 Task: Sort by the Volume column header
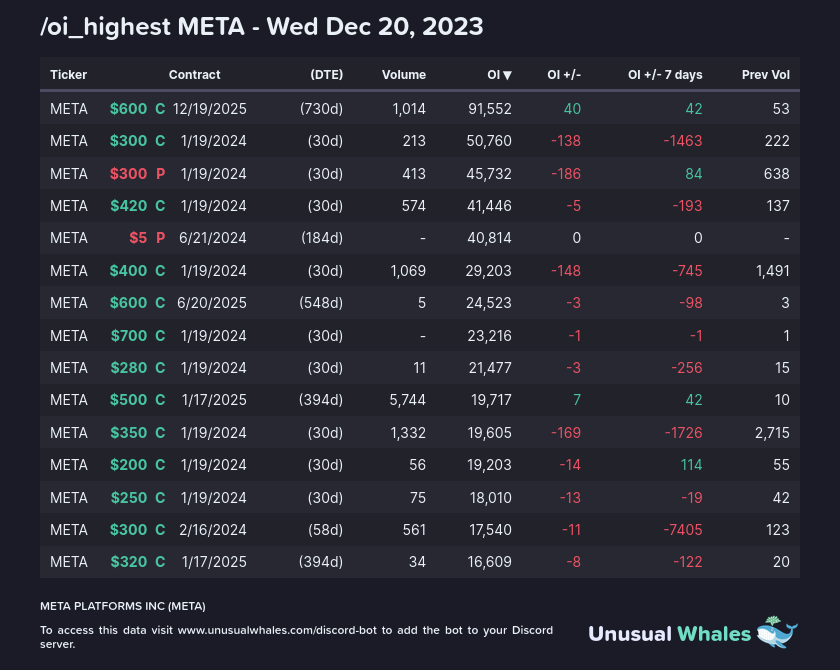tap(404, 75)
